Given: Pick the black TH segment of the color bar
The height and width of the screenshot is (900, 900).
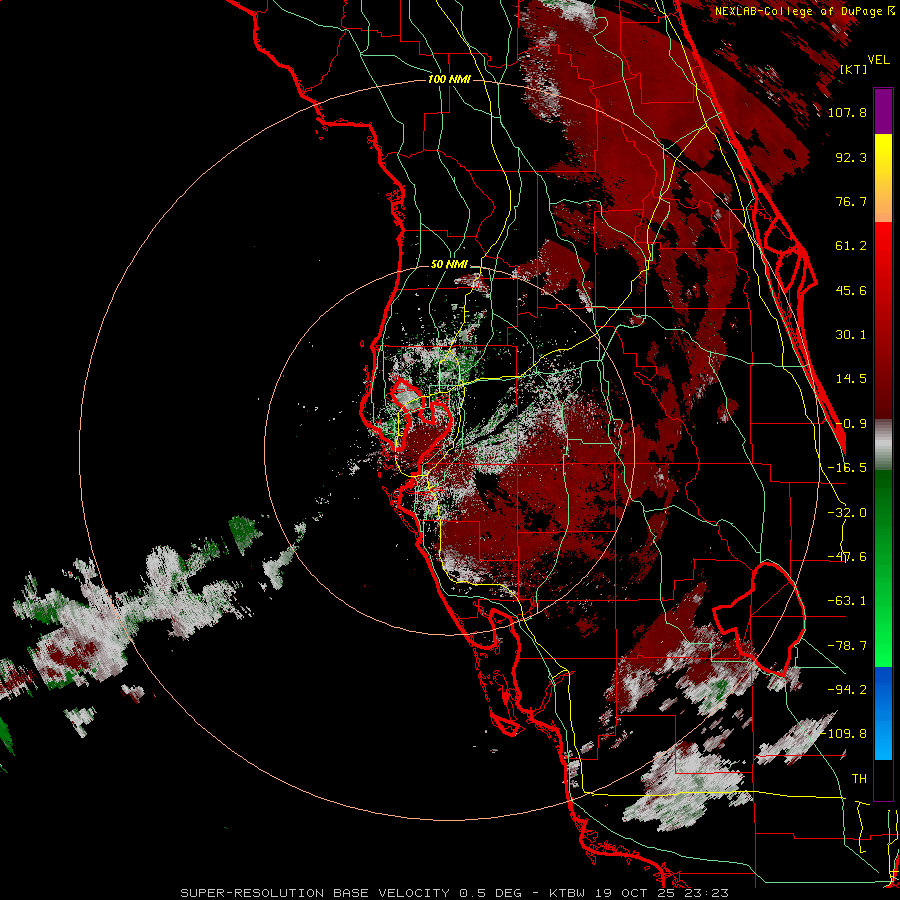Looking at the screenshot, I should 883,779.
